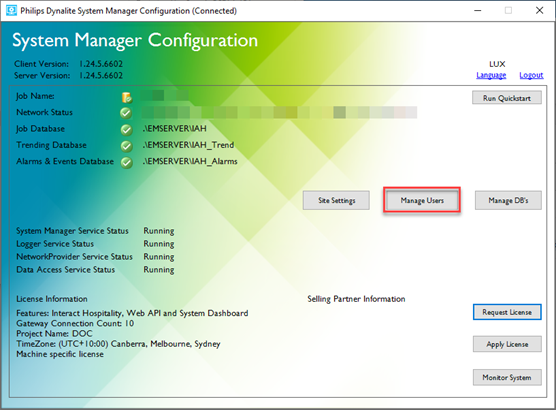This screenshot has width=556, height=410.
Task: Click the Alarms & Events Database check icon
Action: click(x=126, y=162)
